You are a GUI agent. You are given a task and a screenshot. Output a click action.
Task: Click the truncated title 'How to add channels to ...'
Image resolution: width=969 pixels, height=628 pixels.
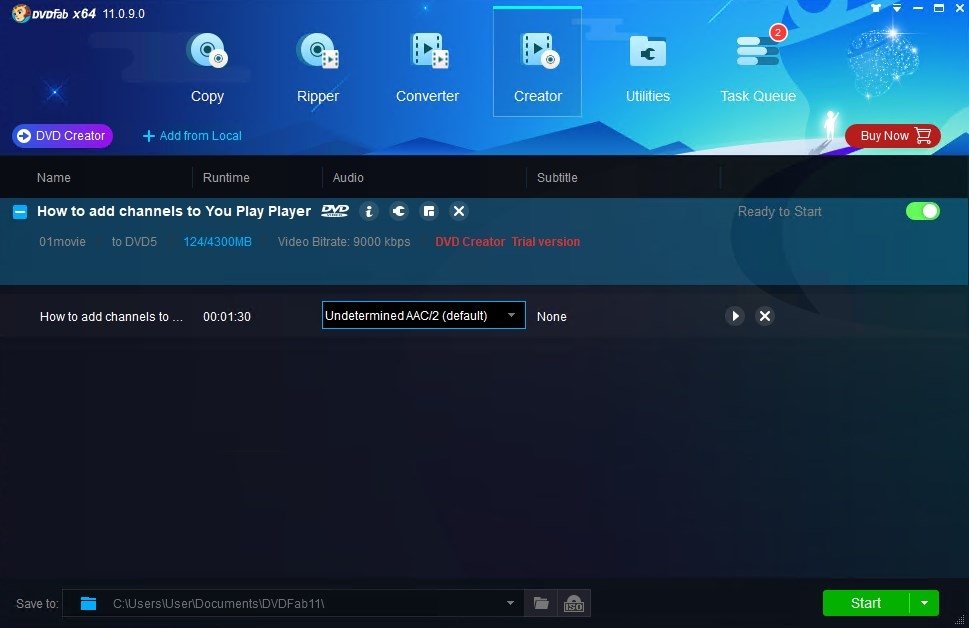pyautogui.click(x=111, y=316)
